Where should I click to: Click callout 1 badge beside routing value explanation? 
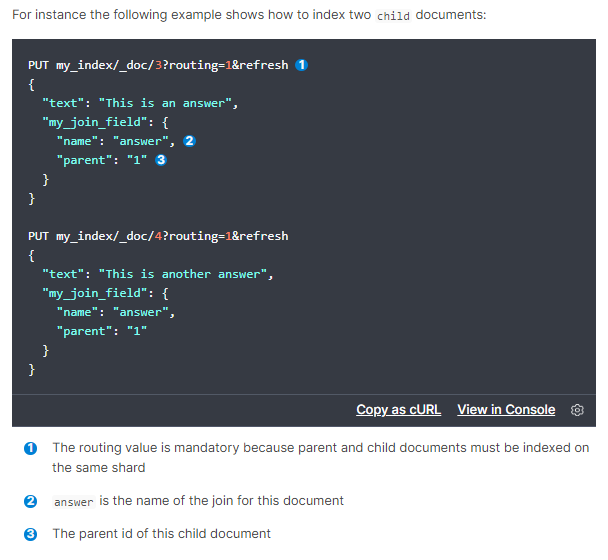point(30,448)
